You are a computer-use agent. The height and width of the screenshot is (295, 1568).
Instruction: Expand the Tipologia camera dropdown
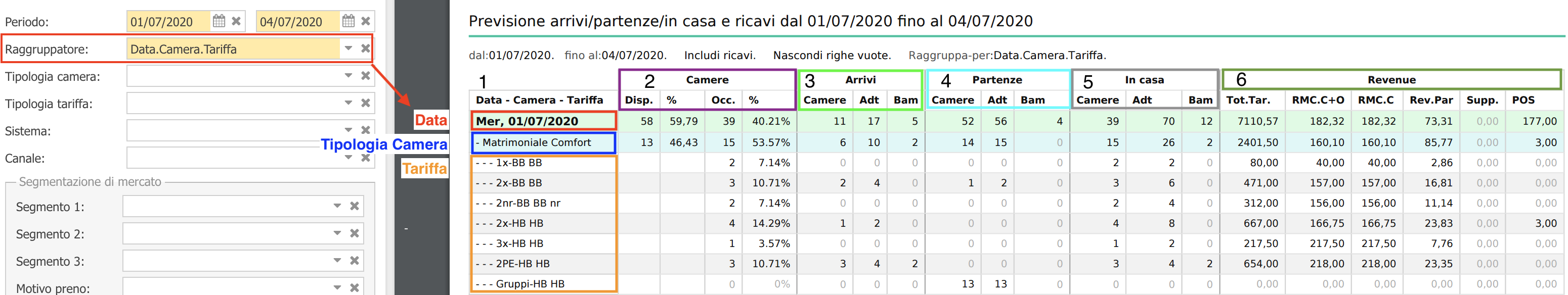click(348, 76)
